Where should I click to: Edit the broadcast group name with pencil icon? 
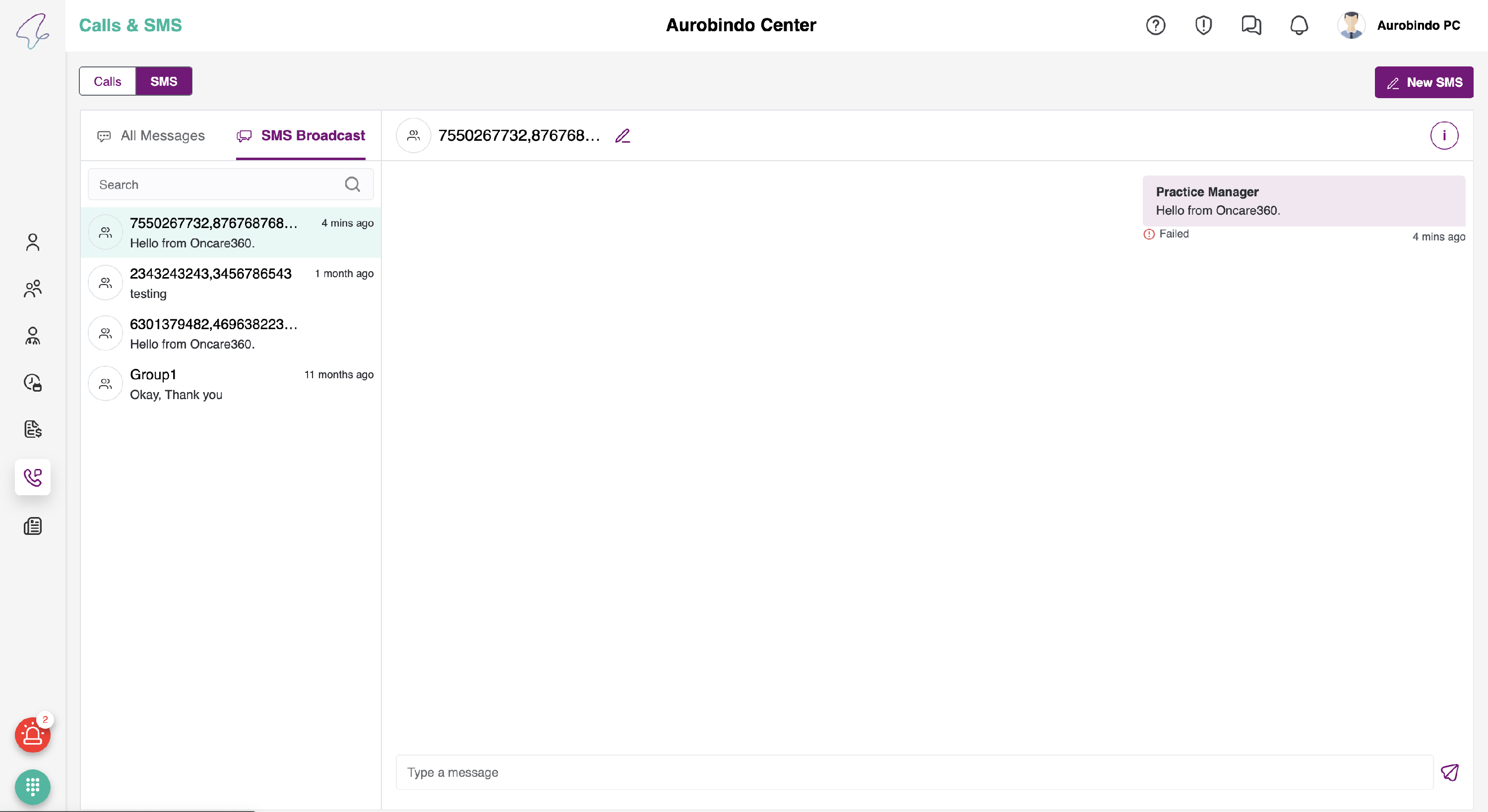tap(622, 136)
